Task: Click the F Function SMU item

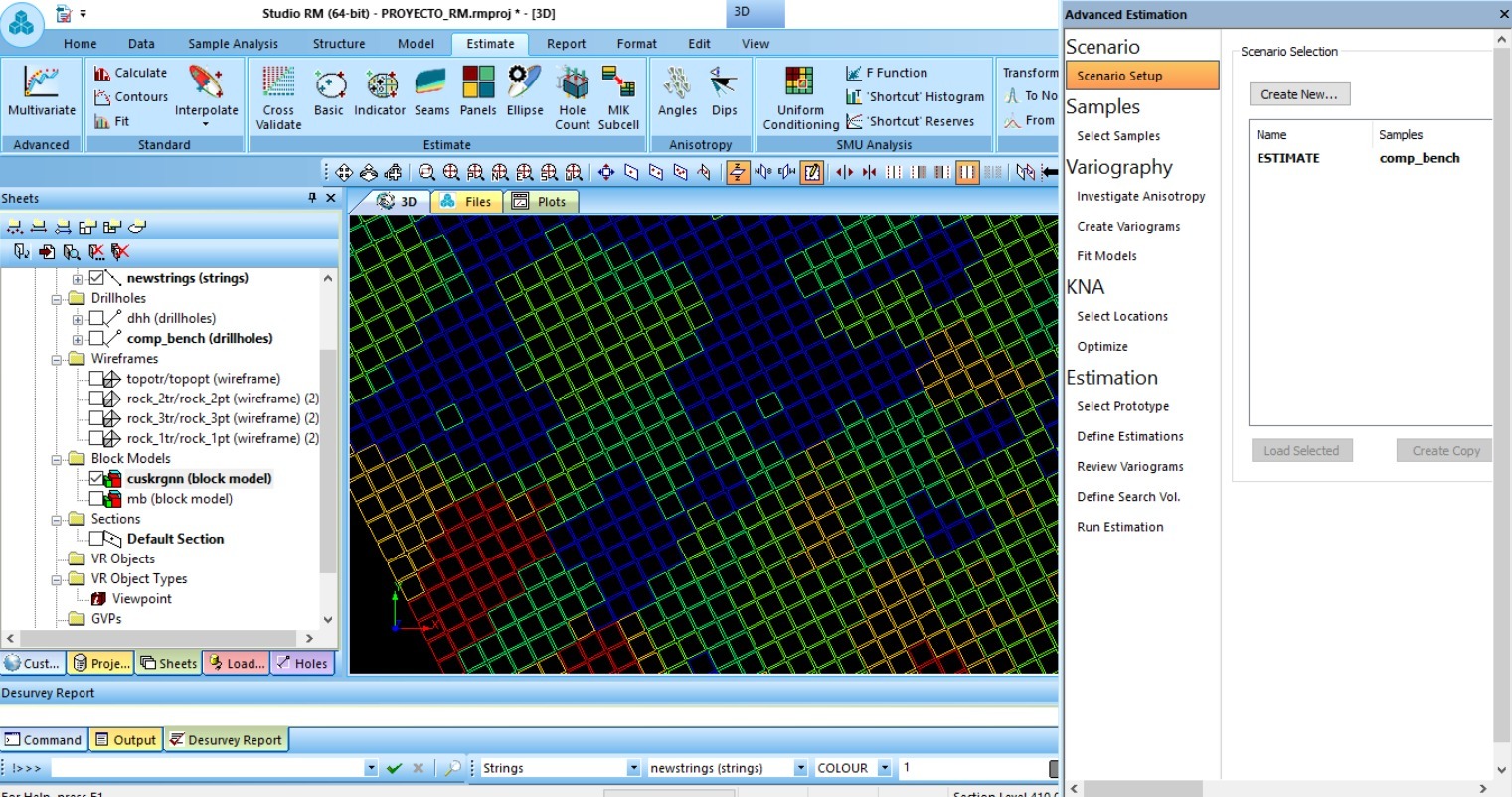Action: click(x=887, y=73)
